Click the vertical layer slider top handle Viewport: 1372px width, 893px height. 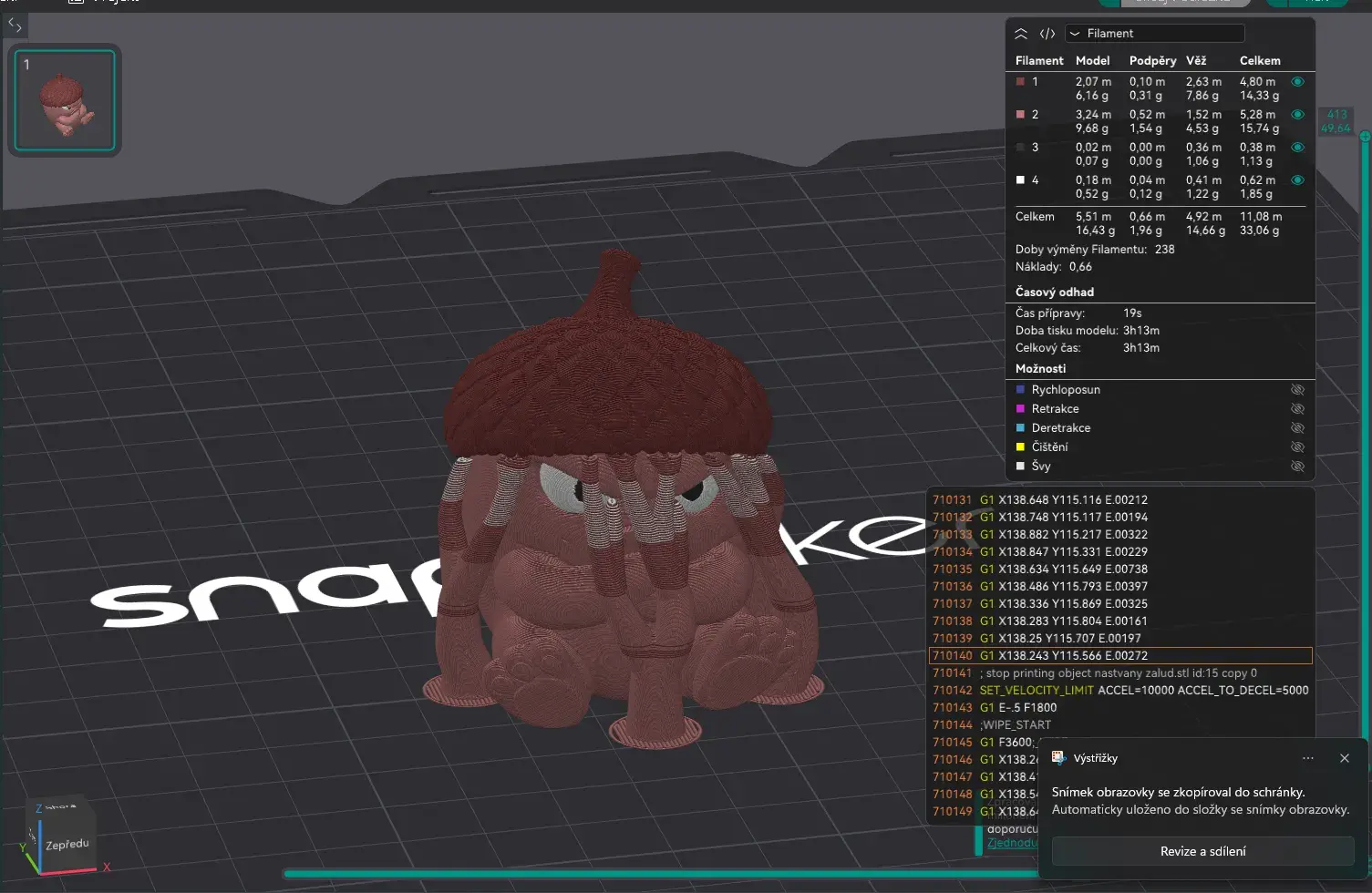pos(1365,137)
